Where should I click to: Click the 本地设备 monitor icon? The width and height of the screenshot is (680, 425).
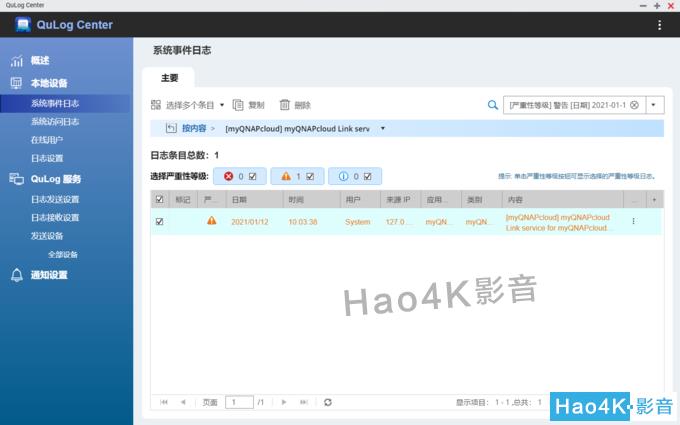pos(16,83)
